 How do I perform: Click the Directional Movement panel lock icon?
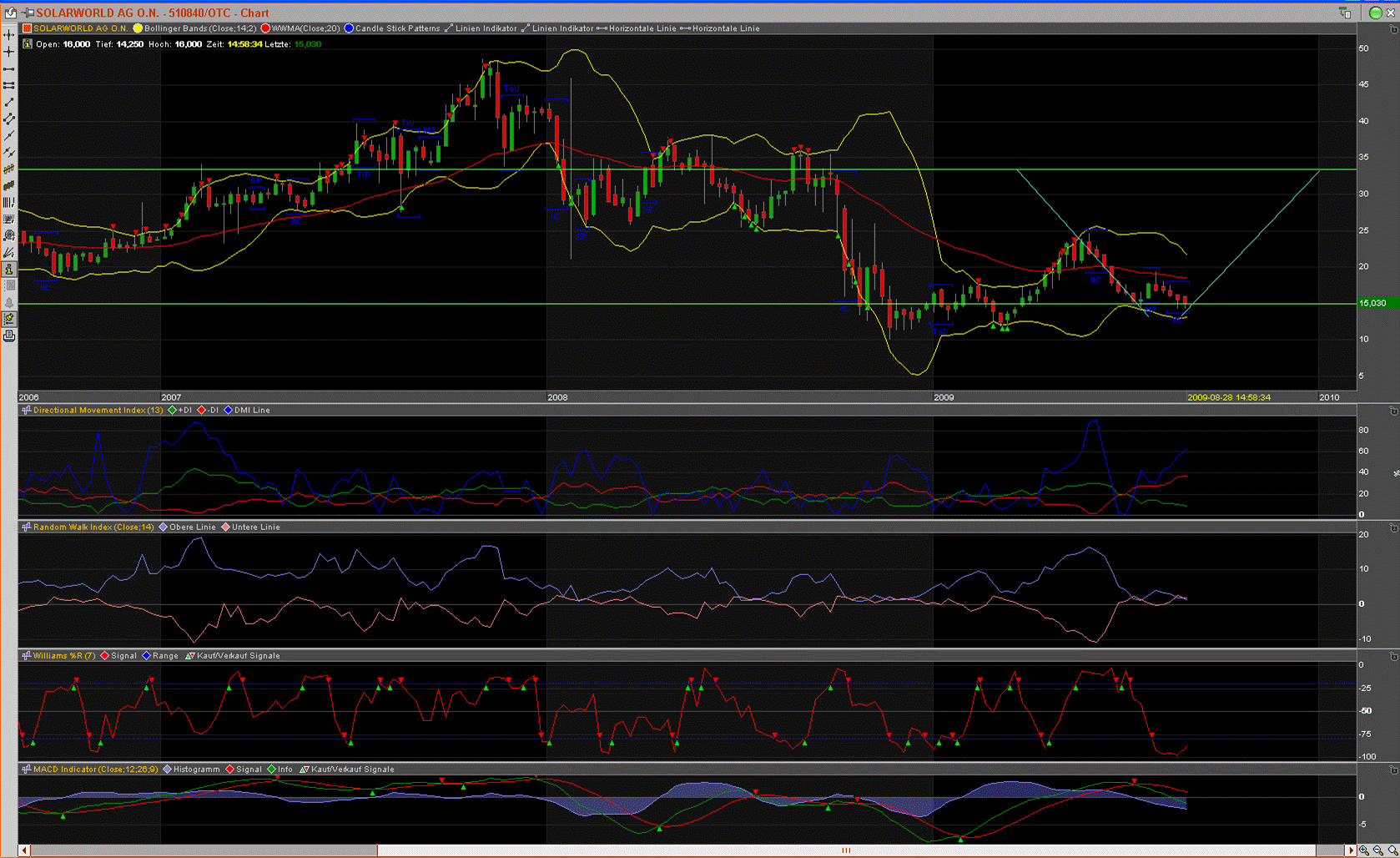(1393, 411)
